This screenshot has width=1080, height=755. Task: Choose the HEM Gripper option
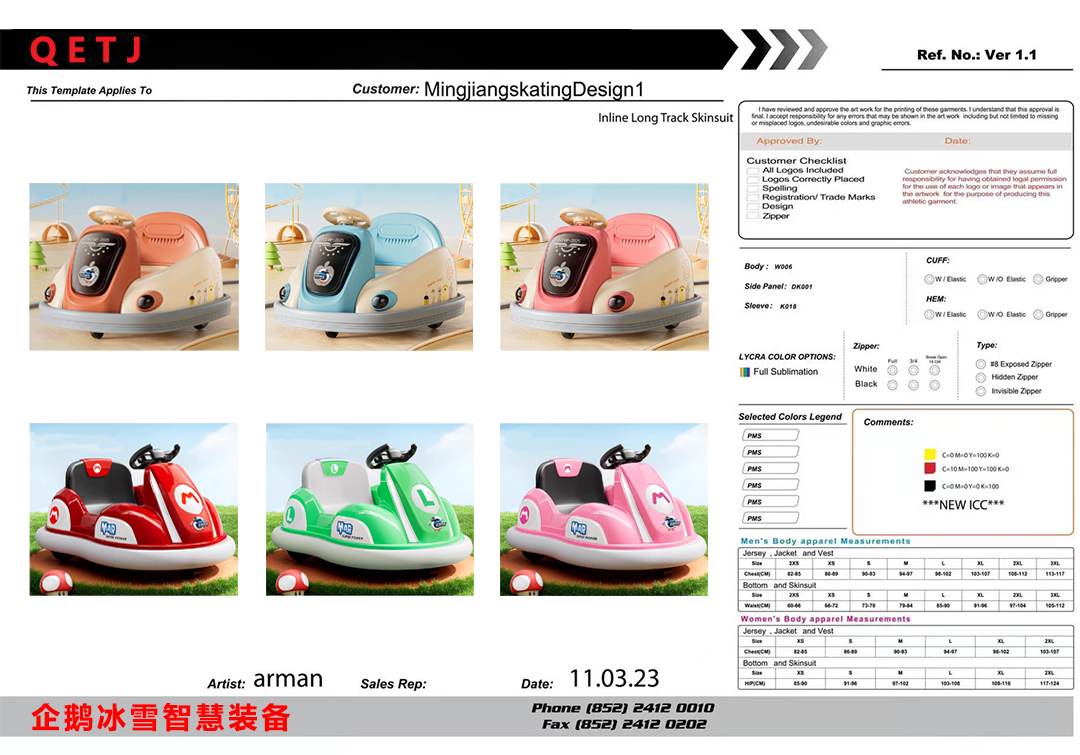1038,314
